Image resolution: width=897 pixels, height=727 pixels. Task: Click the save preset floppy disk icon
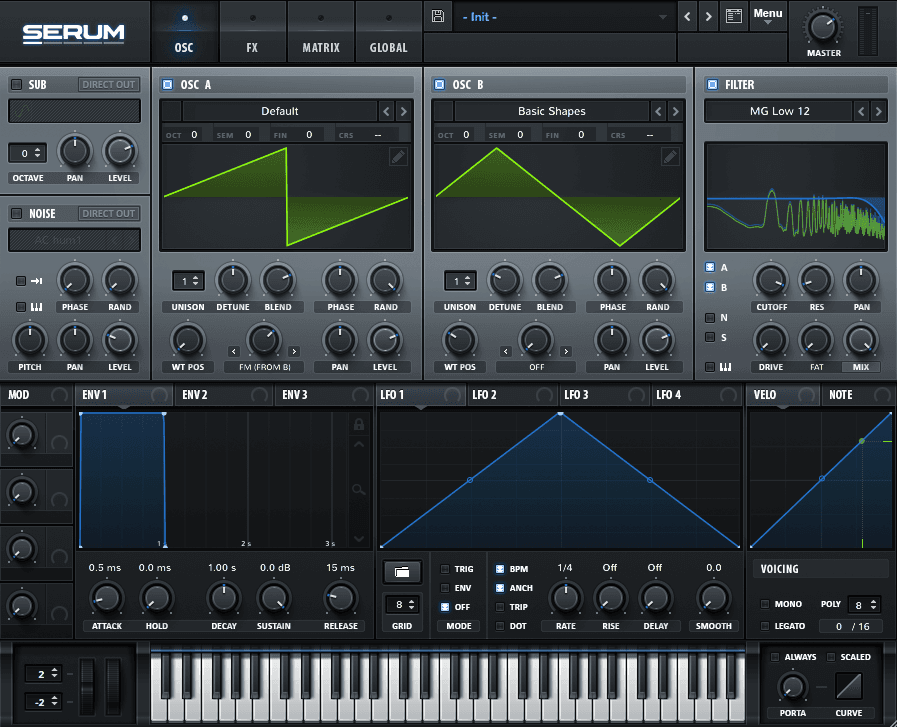coord(438,16)
